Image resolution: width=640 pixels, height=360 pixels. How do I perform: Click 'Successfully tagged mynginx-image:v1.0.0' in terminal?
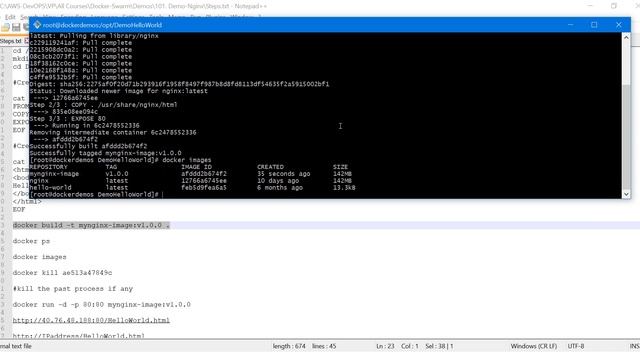coord(105,153)
